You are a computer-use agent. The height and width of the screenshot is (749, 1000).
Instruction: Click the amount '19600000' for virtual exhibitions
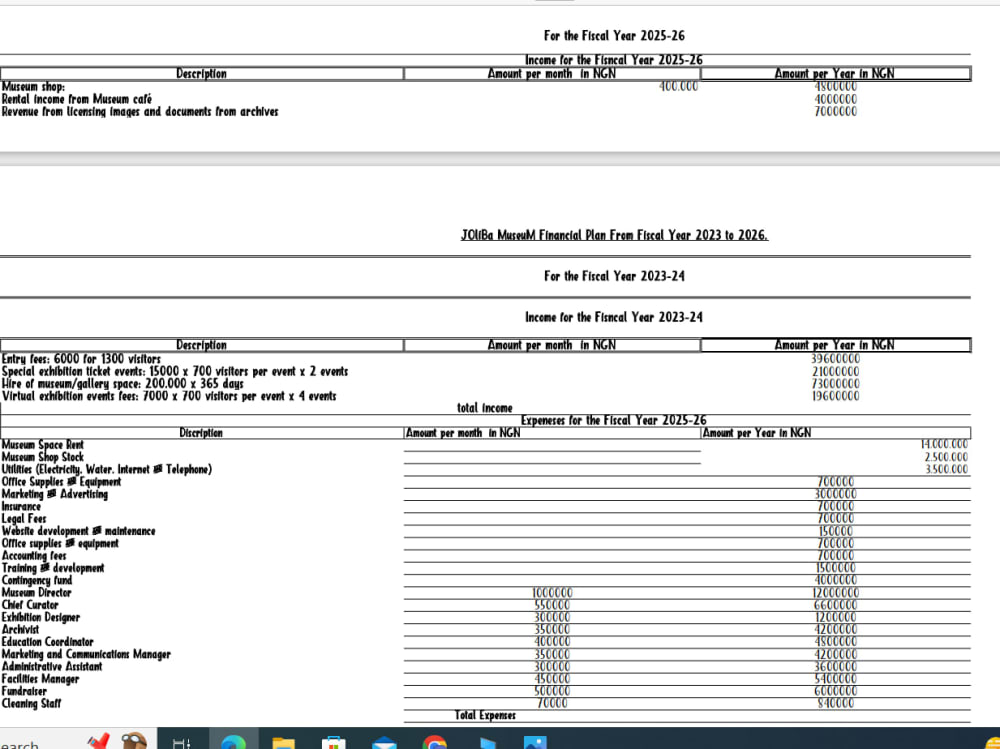click(x=835, y=396)
